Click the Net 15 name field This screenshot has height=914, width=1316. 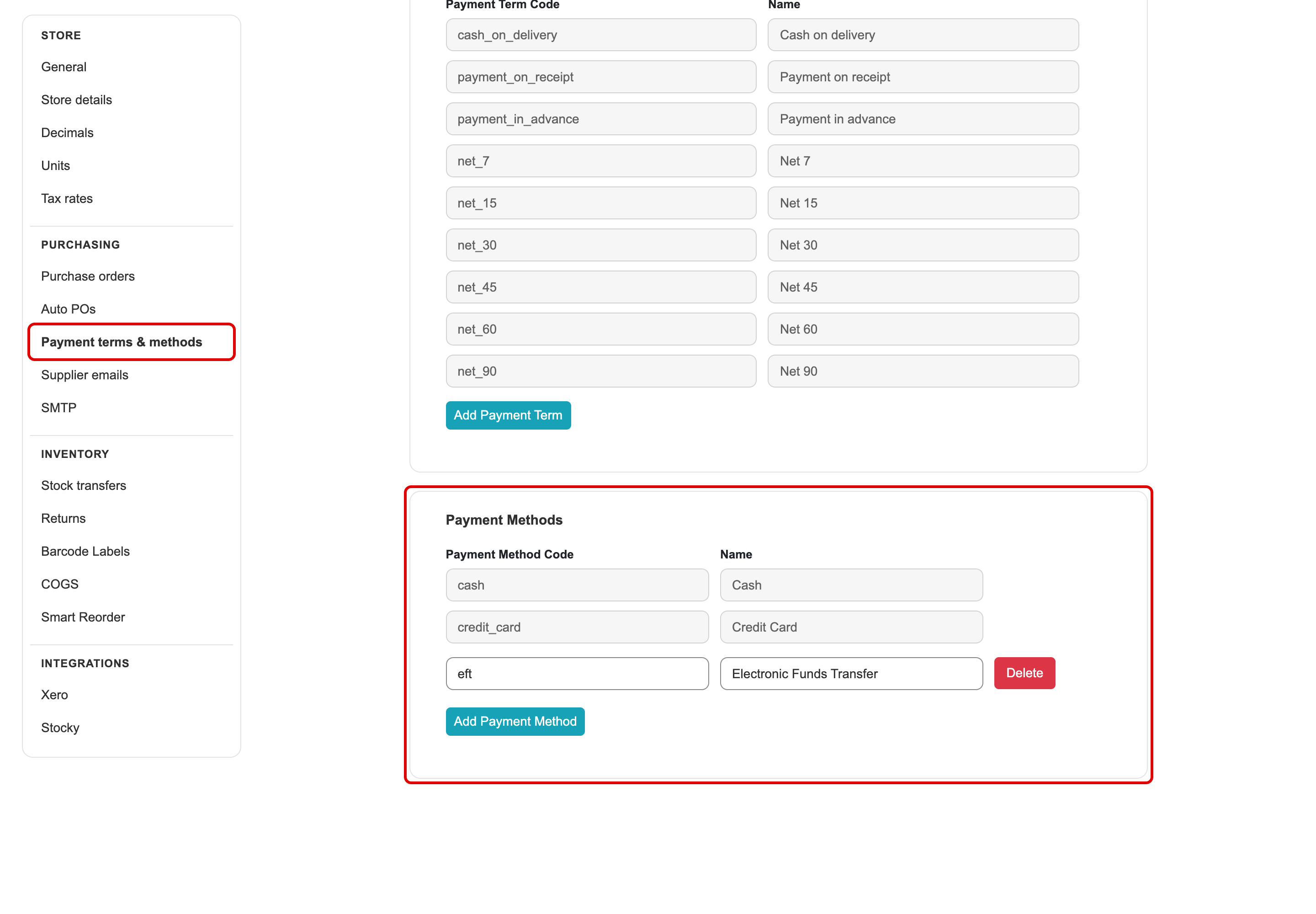click(x=923, y=203)
